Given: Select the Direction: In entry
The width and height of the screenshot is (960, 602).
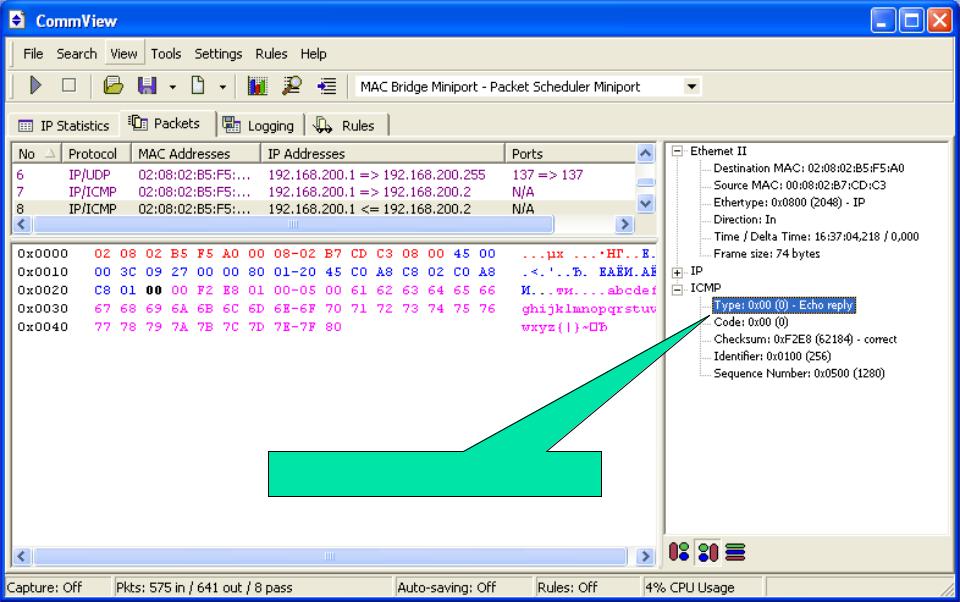Looking at the screenshot, I should pyautogui.click(x=744, y=219).
